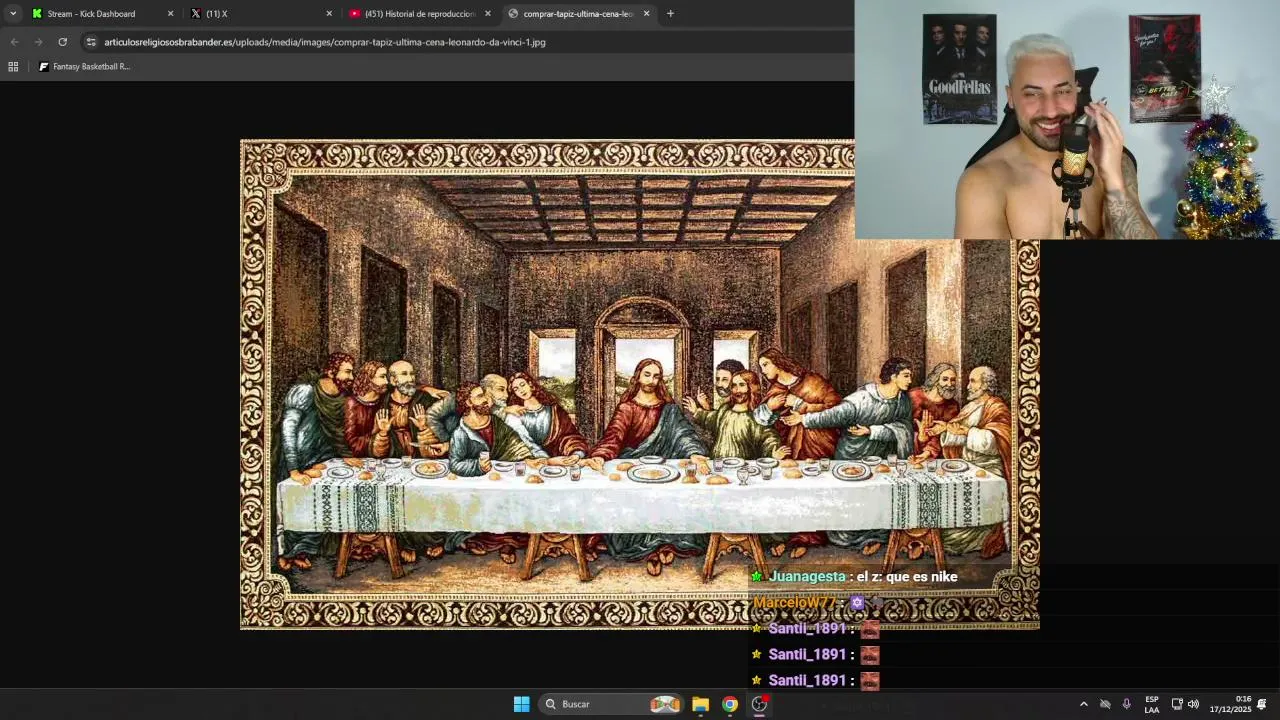Click the Last Supper tapestry image

640,384
